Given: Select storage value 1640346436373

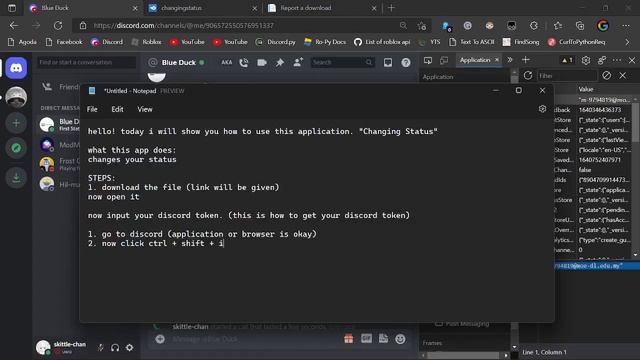Looking at the screenshot, I should coord(600,110).
